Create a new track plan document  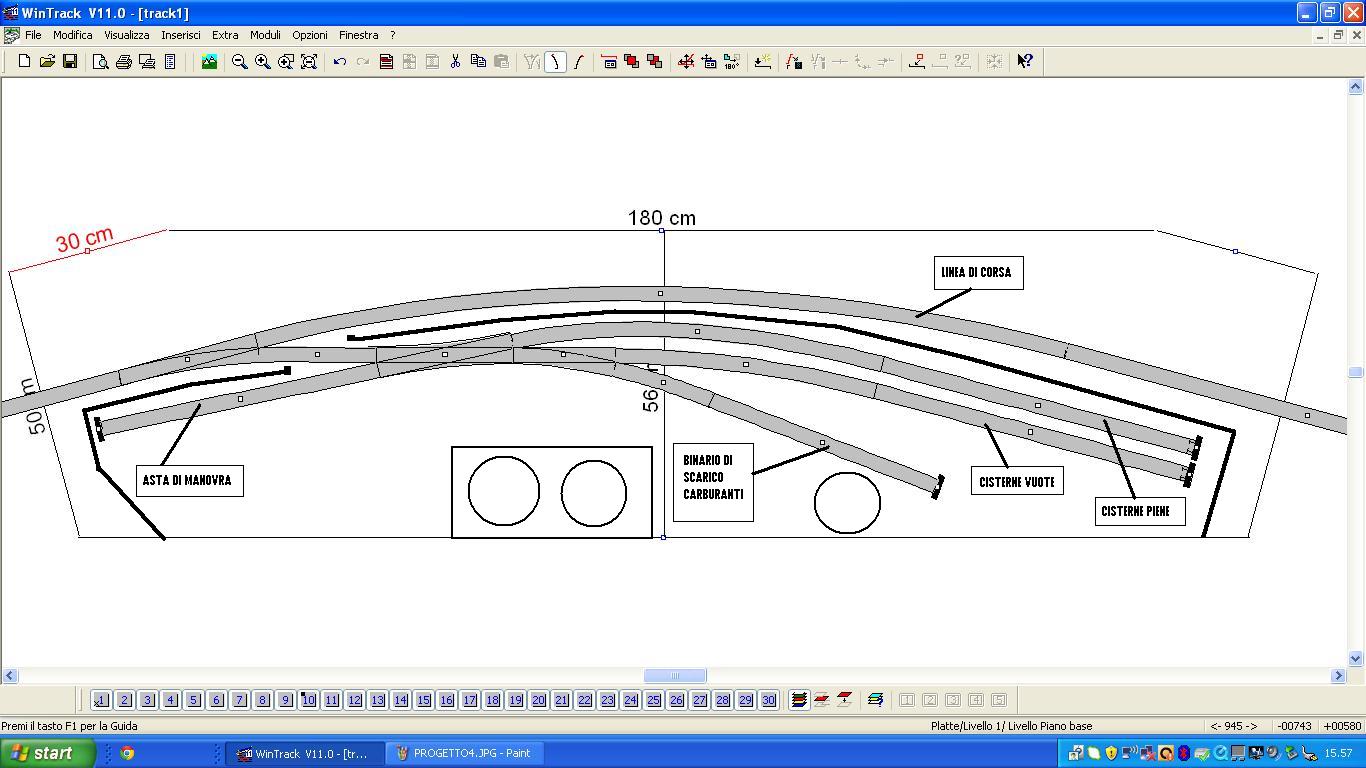point(24,62)
